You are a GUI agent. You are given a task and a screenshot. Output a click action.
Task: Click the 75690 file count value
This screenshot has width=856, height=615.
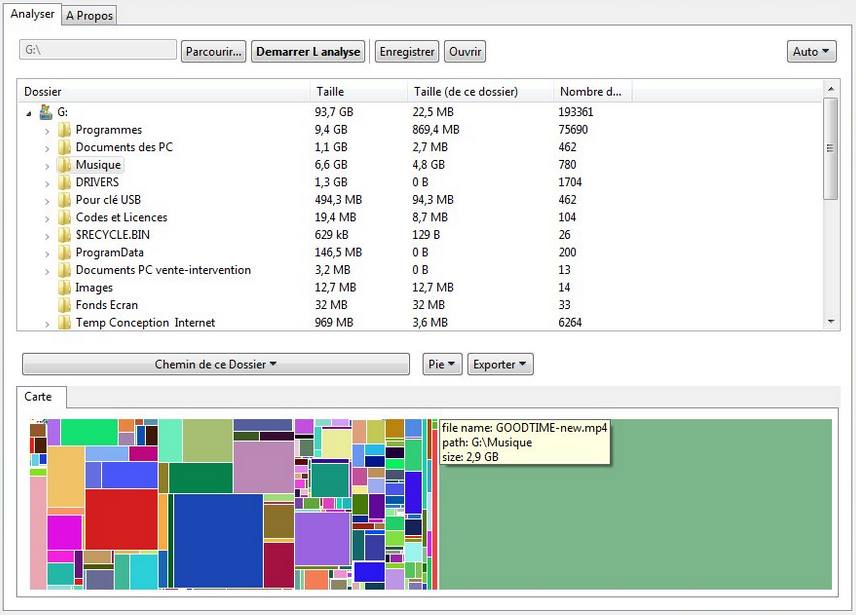573,130
